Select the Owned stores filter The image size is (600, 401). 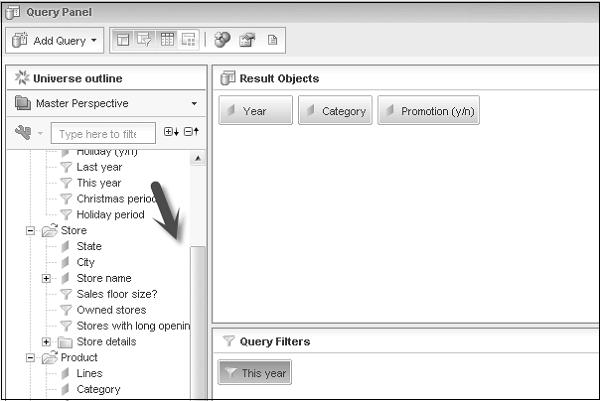[x=111, y=310]
